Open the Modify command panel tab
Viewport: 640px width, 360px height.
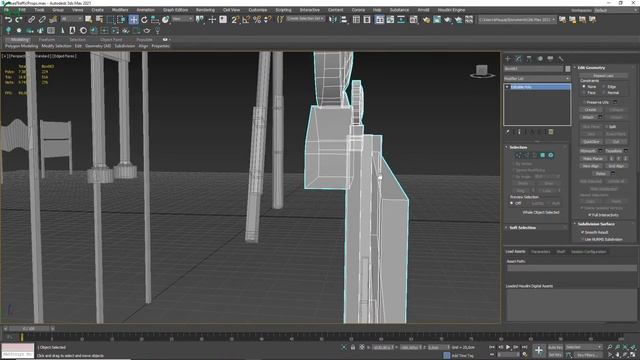coord(518,59)
